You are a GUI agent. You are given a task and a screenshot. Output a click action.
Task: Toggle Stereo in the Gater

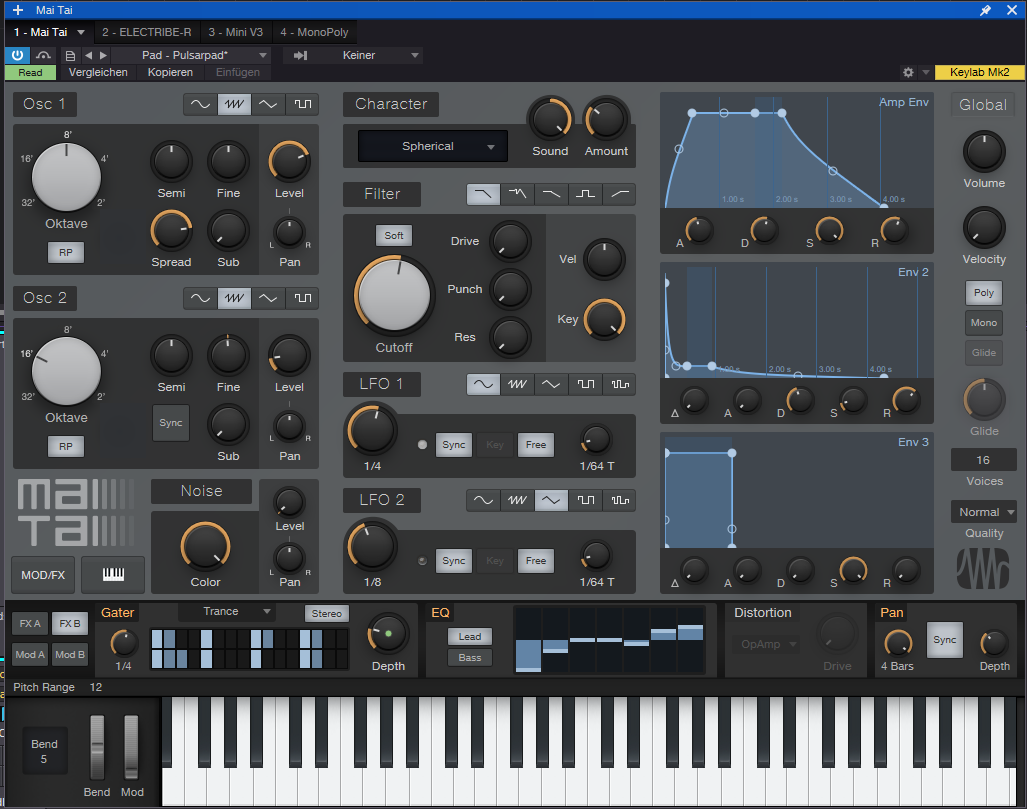(x=326, y=613)
